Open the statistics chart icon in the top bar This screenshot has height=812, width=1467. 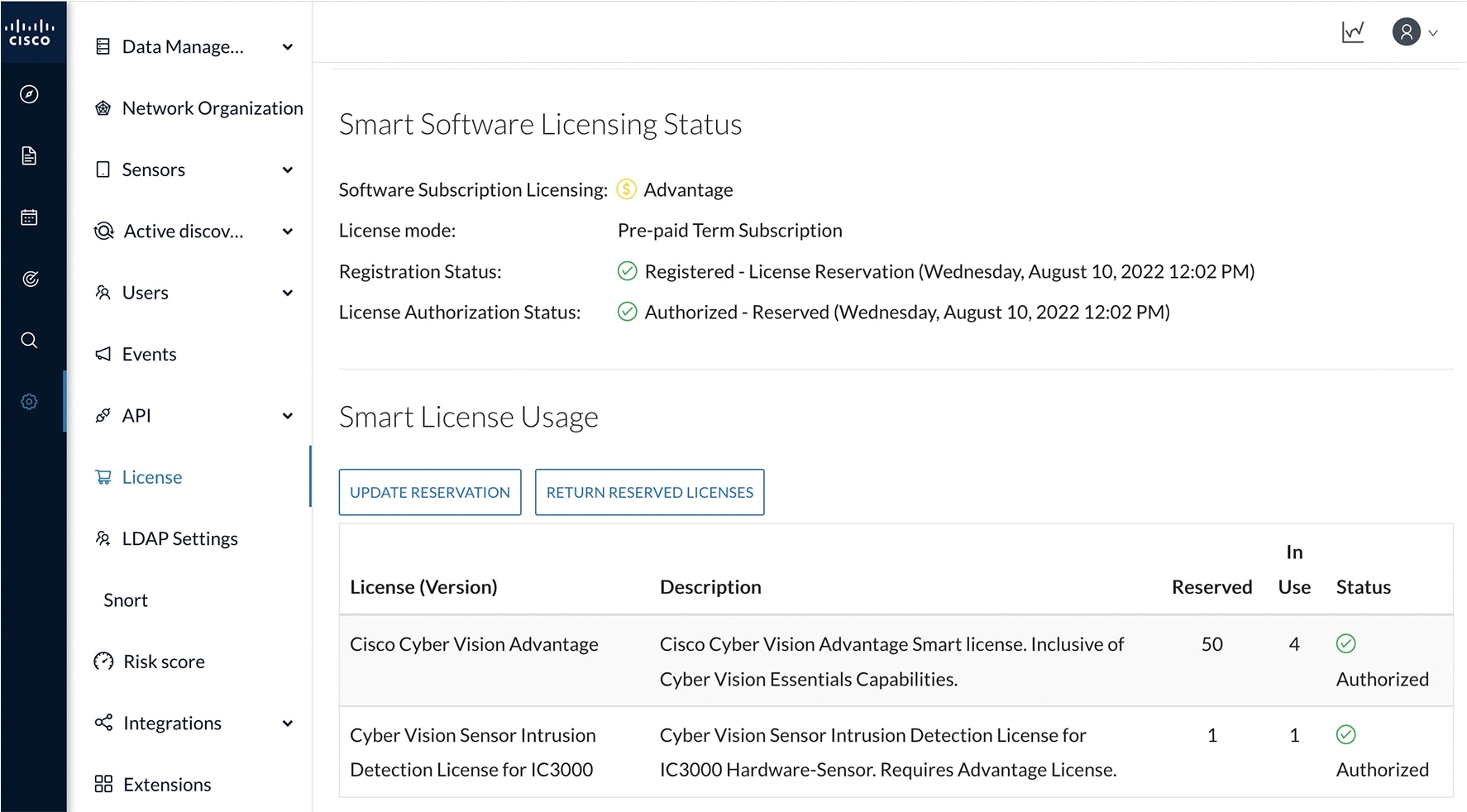1352,31
